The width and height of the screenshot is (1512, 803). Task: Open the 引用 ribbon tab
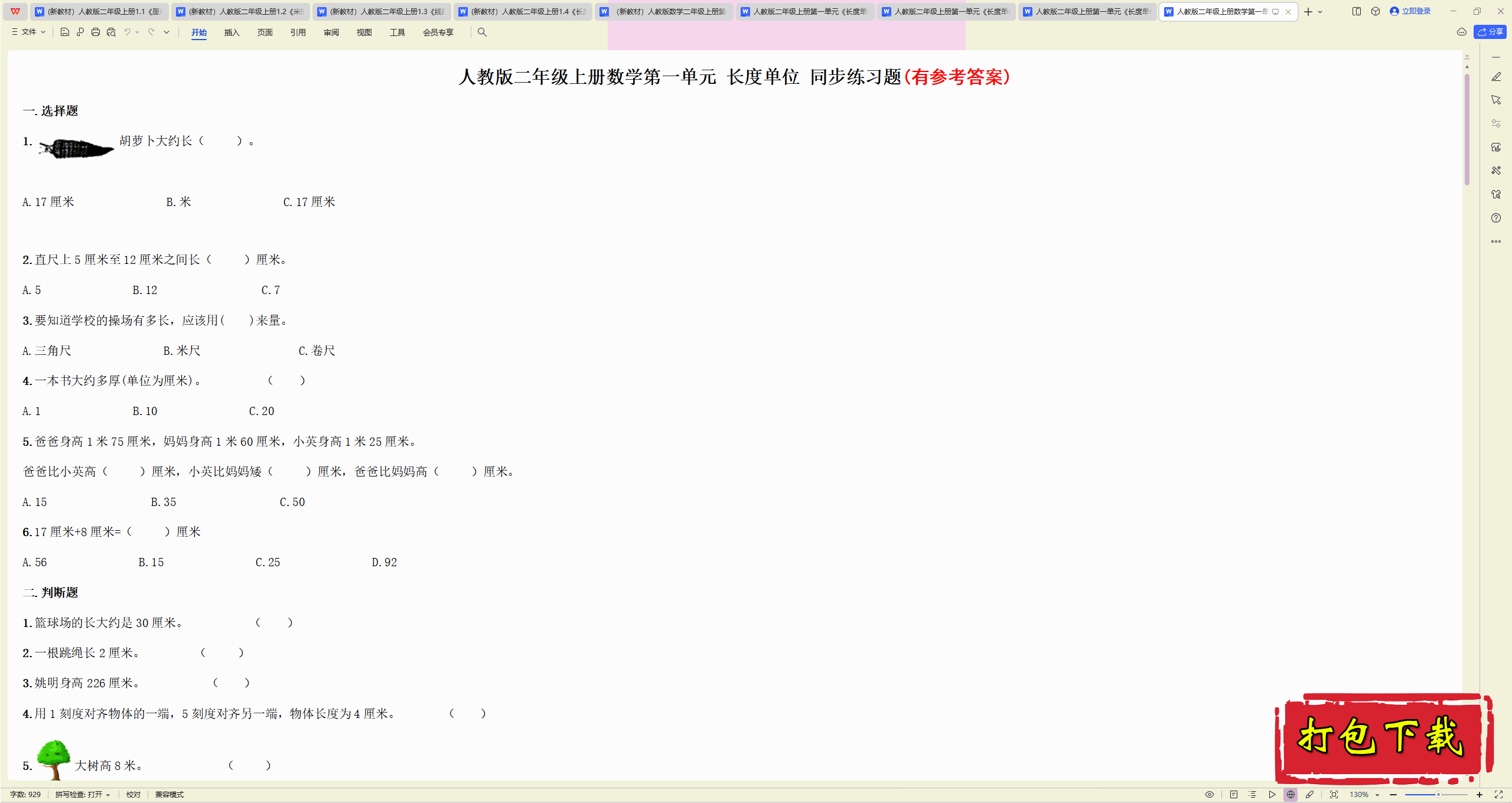point(298,32)
